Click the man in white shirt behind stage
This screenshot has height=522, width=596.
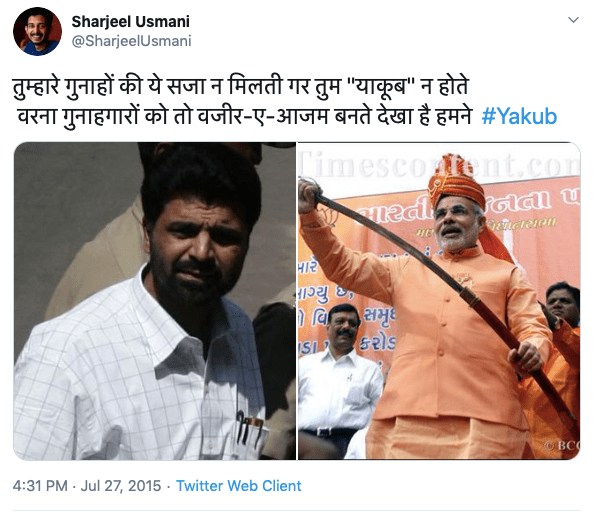coord(339,376)
